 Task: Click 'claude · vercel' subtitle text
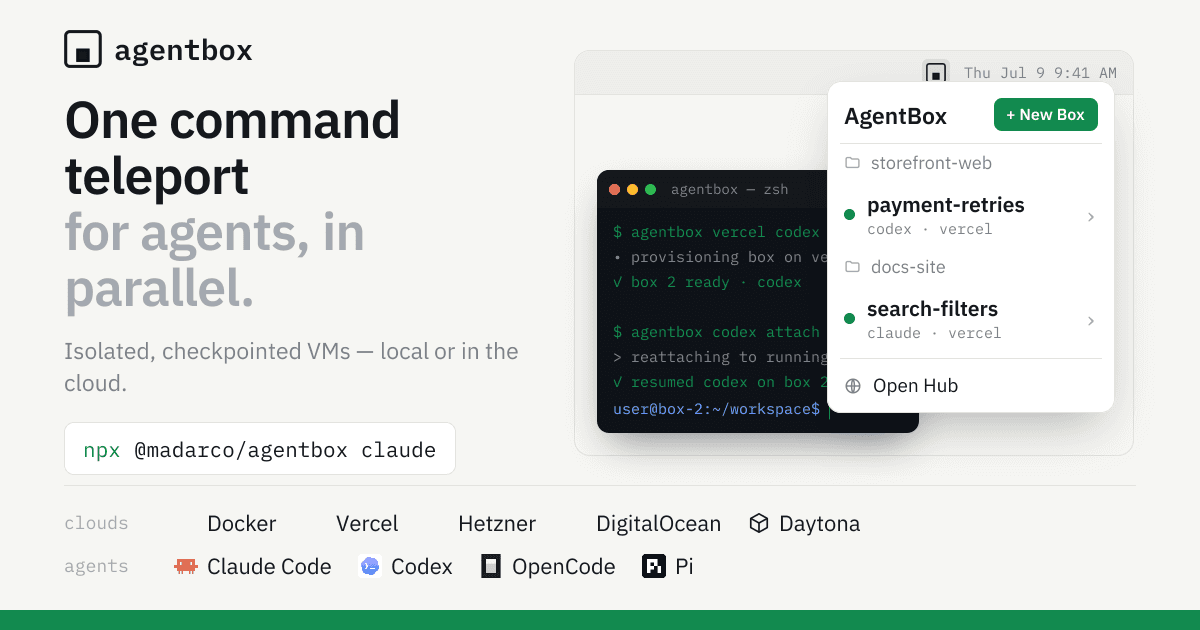click(x=934, y=333)
